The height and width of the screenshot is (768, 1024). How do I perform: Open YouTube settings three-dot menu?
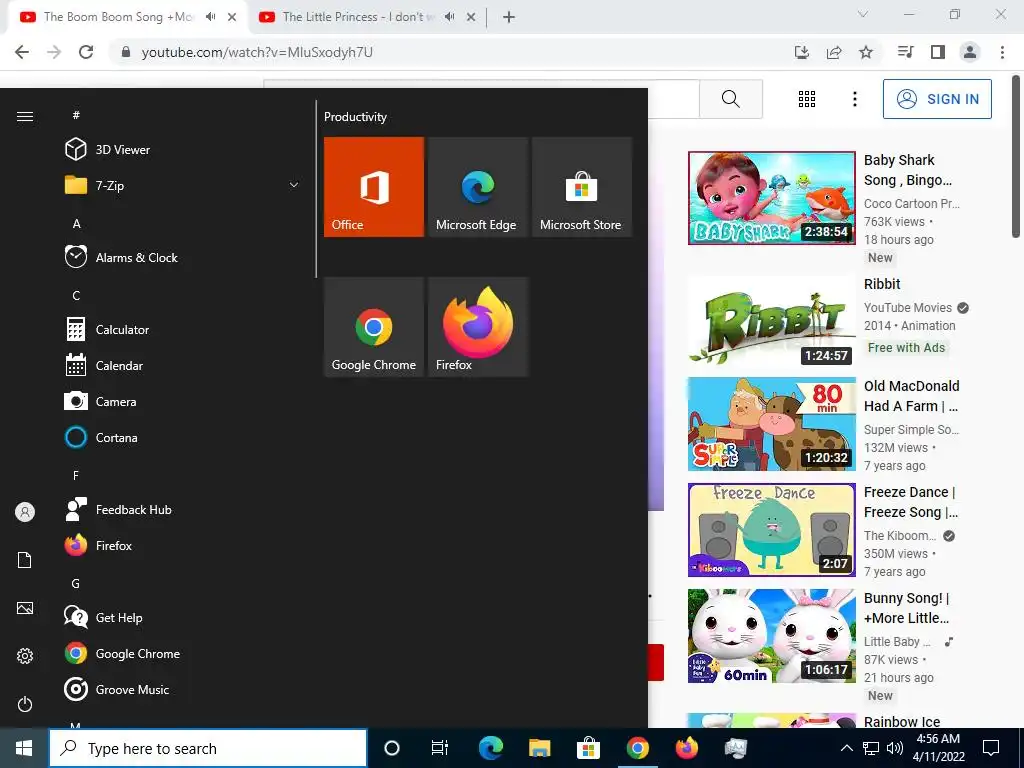855,99
